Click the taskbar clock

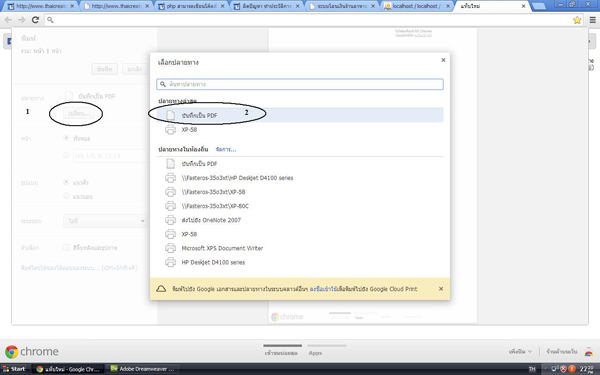[x=587, y=369]
